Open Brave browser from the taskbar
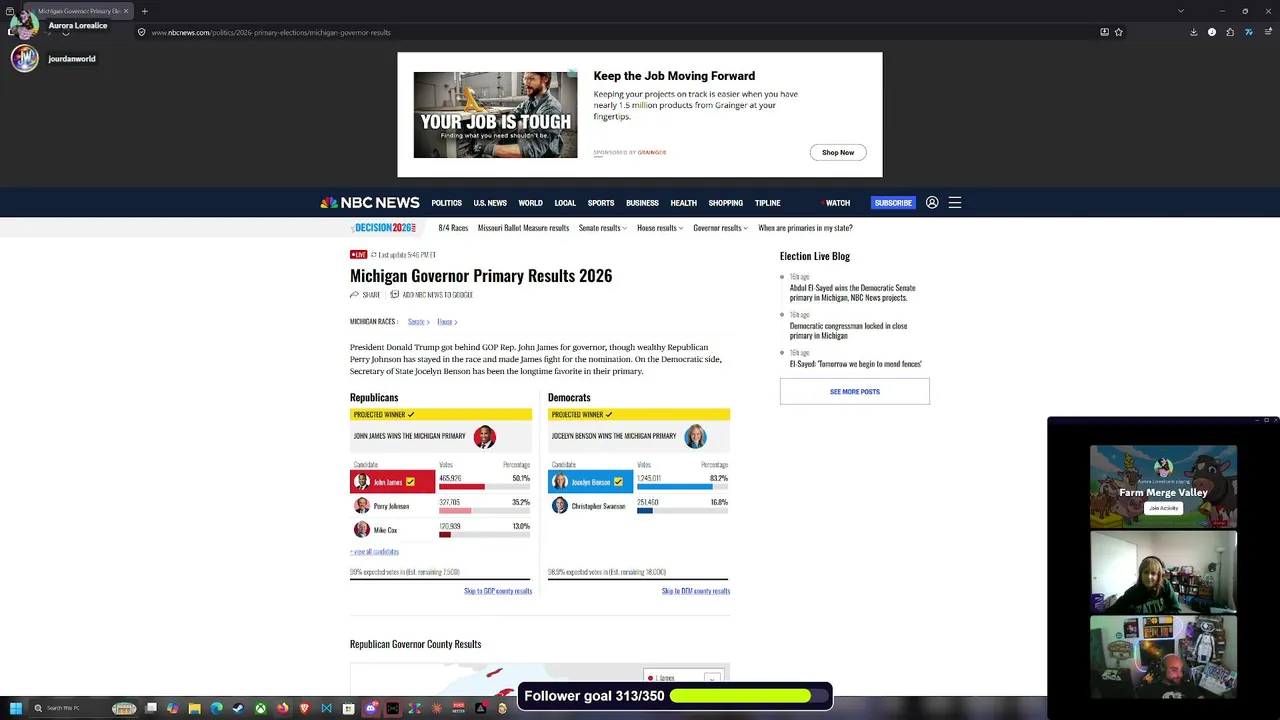The width and height of the screenshot is (1280, 720). click(x=304, y=708)
